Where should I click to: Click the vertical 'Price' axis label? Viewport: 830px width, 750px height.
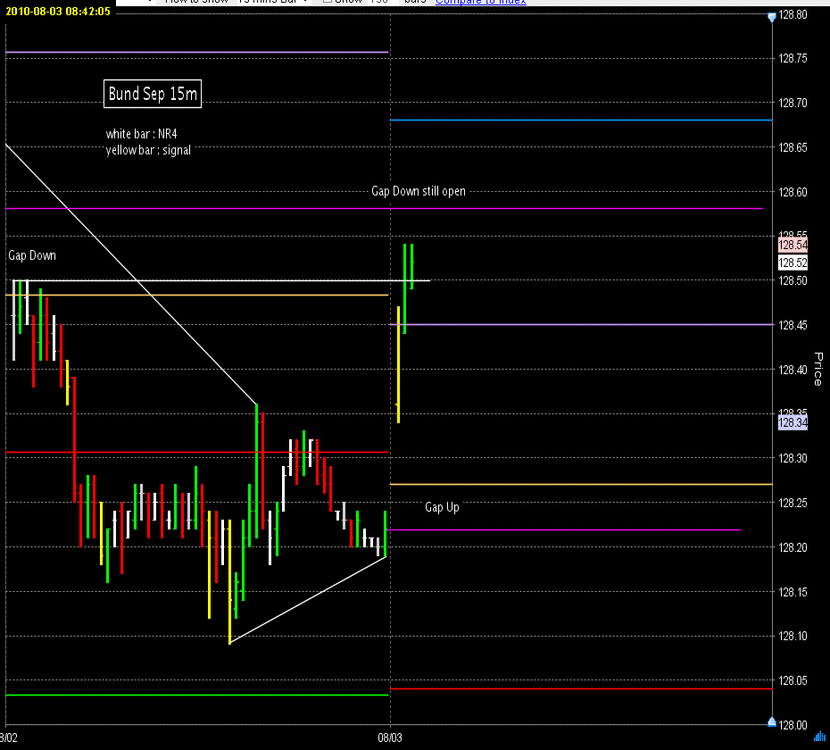(x=818, y=369)
